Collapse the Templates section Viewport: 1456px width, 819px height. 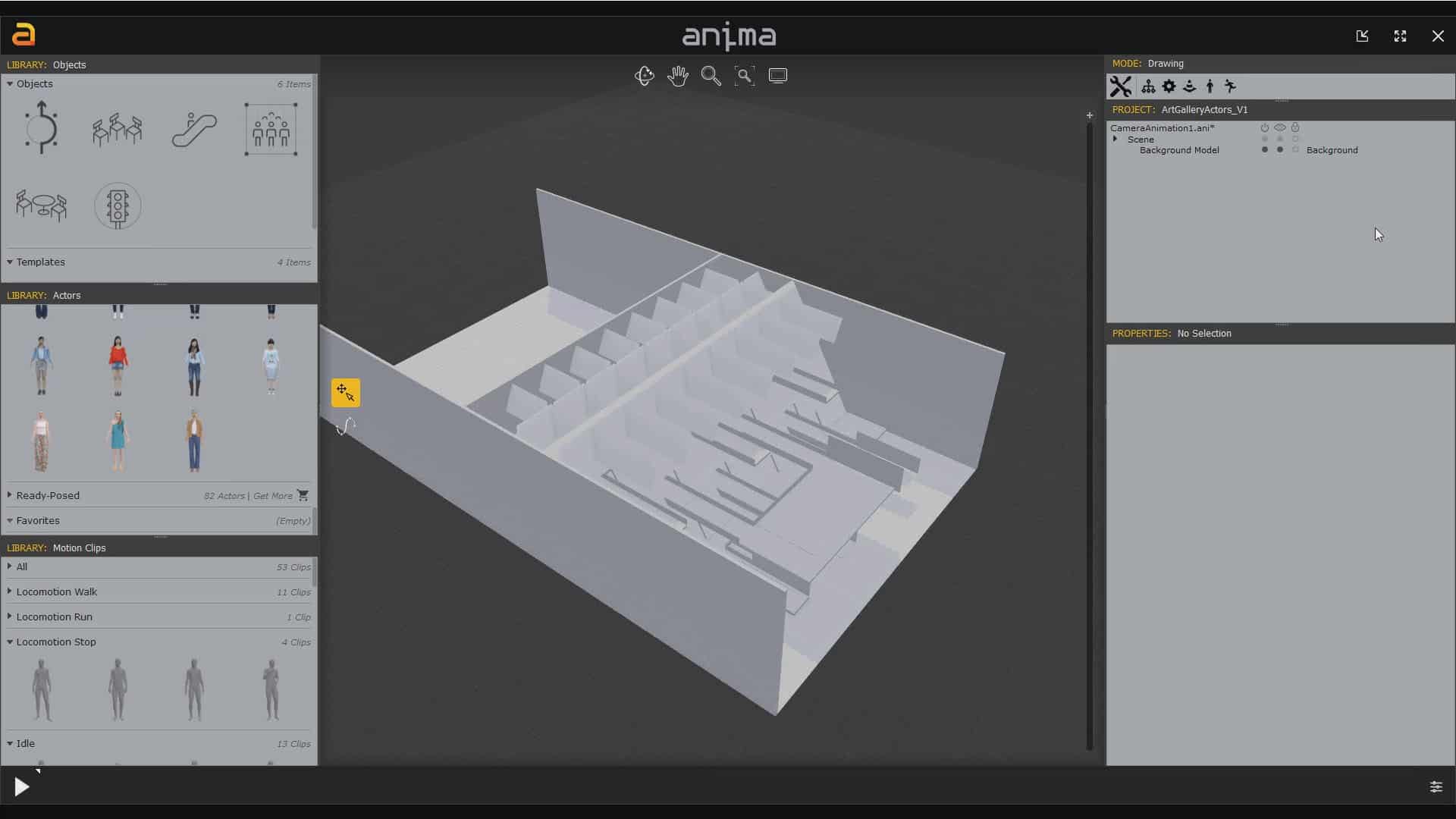click(10, 262)
